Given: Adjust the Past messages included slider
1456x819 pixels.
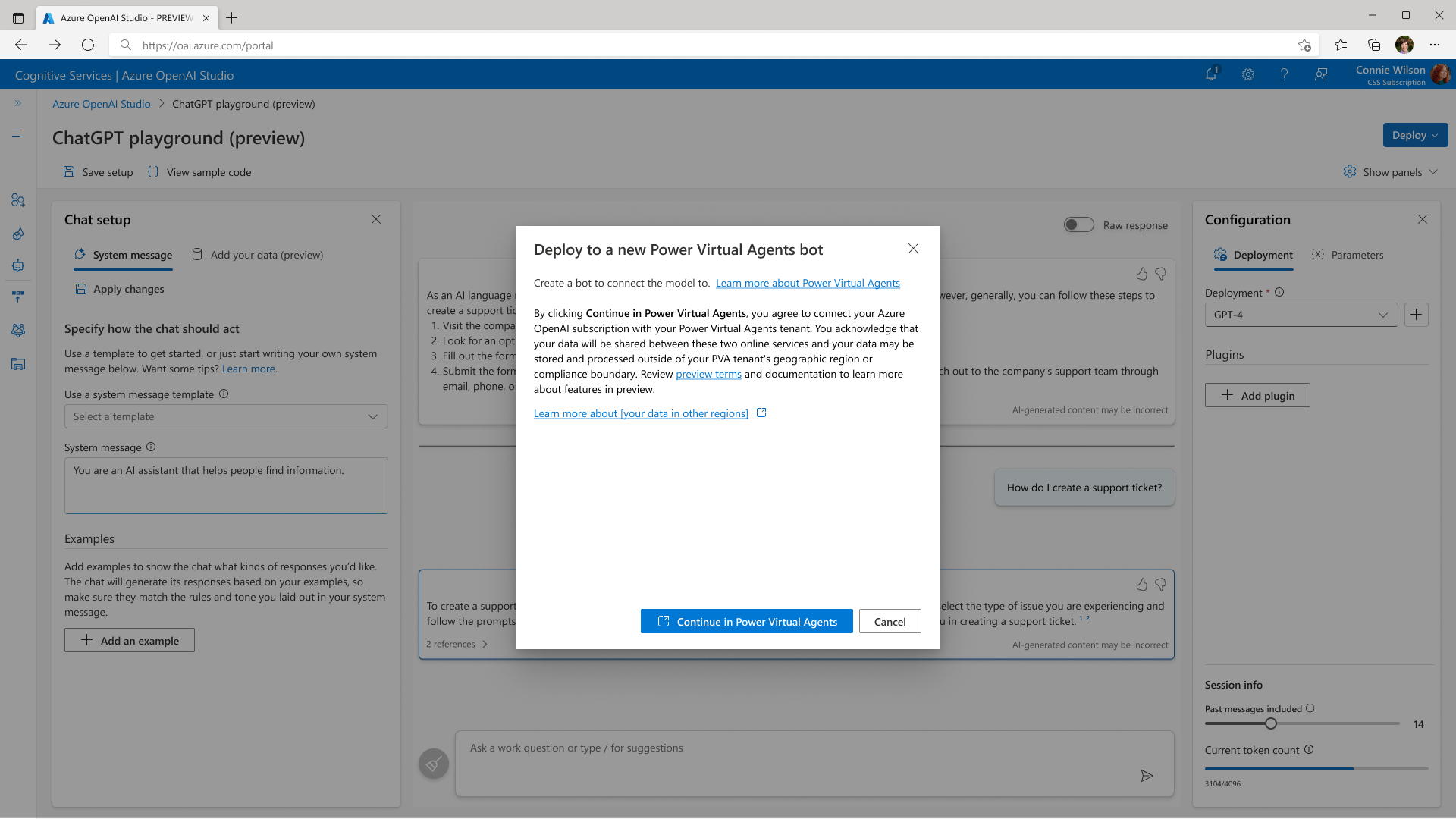Looking at the screenshot, I should (x=1271, y=723).
